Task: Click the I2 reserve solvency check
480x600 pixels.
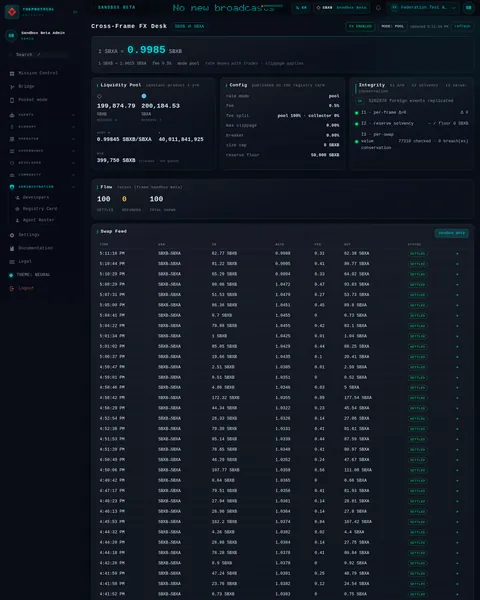Action: (x=411, y=124)
